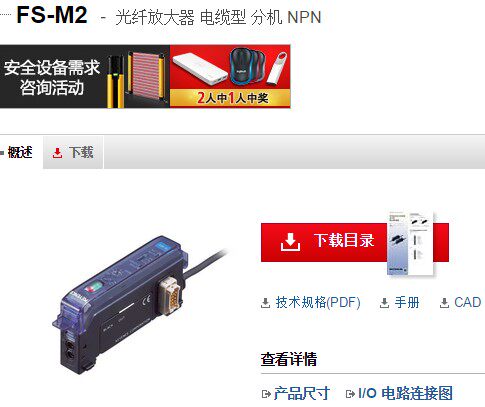The height and width of the screenshot is (407, 485).
Task: Click the catalog brochure thumbnail
Action: (411, 243)
